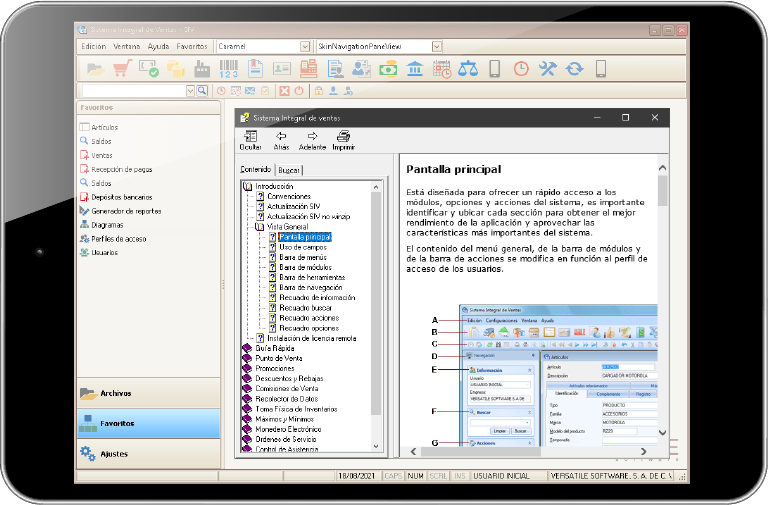
Task: Go back with the Atrás button
Action: [281, 141]
